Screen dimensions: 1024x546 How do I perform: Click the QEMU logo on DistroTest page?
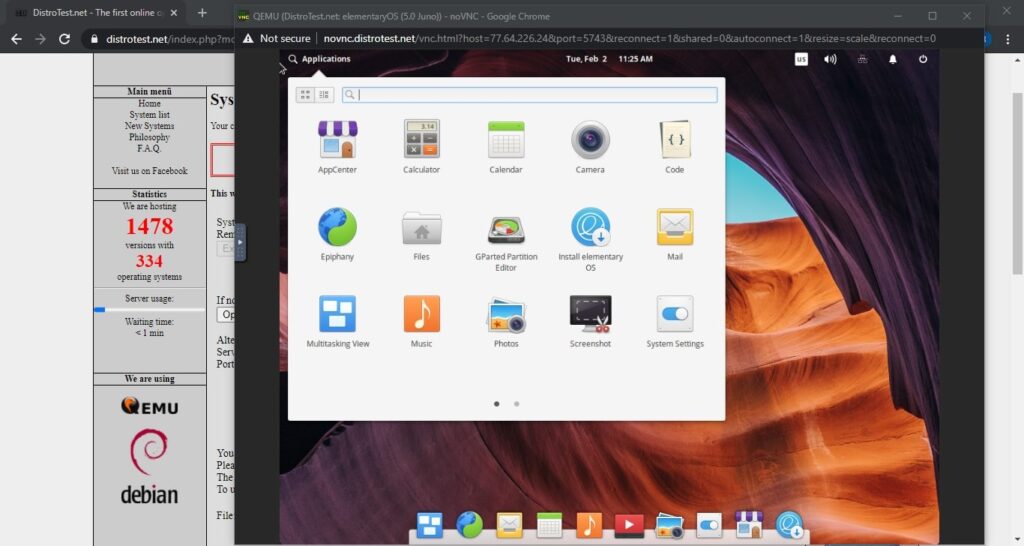pos(150,406)
